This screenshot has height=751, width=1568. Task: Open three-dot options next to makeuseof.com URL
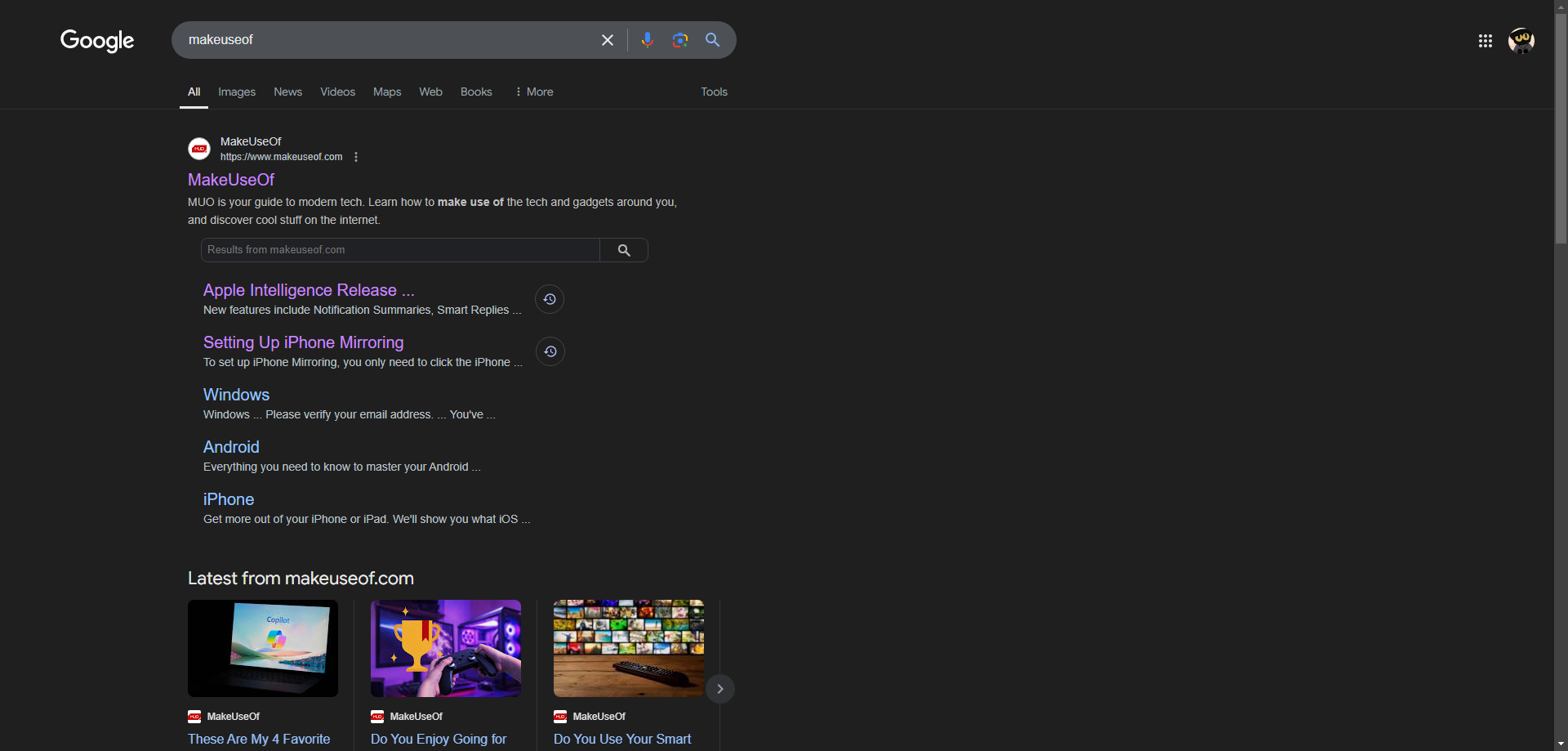356,157
